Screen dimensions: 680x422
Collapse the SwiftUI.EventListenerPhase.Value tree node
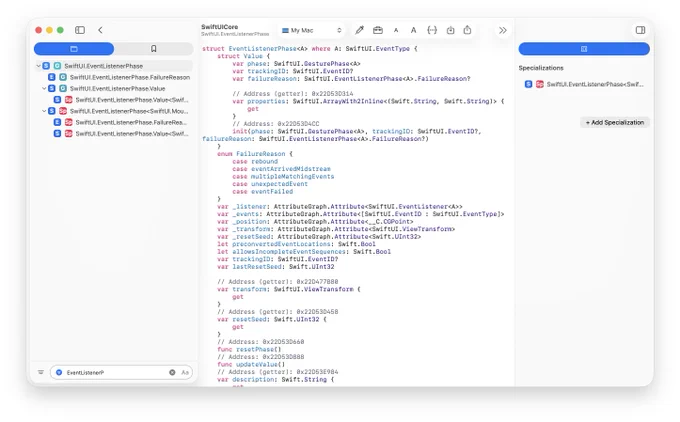point(44,88)
